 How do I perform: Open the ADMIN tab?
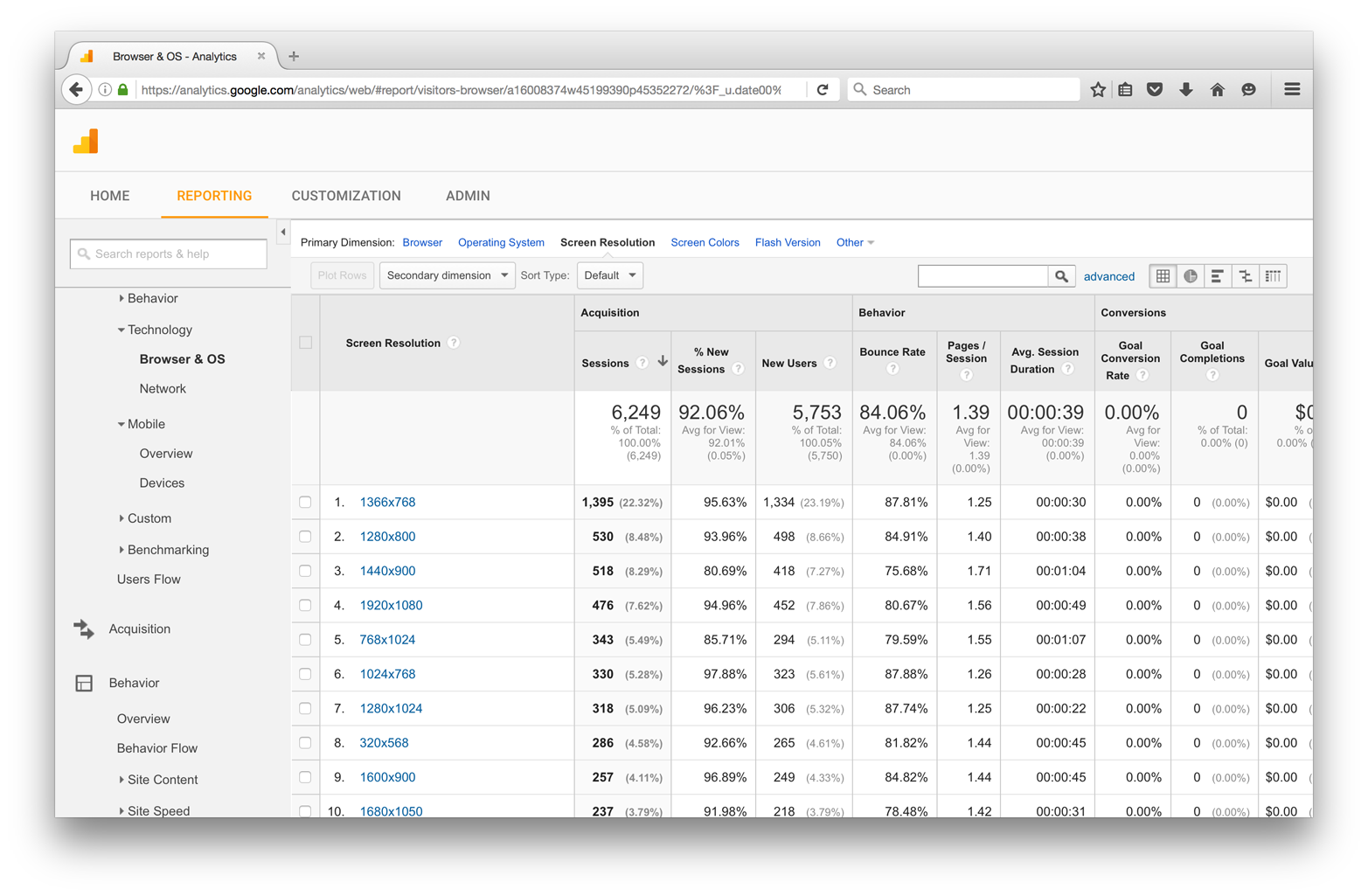[468, 196]
